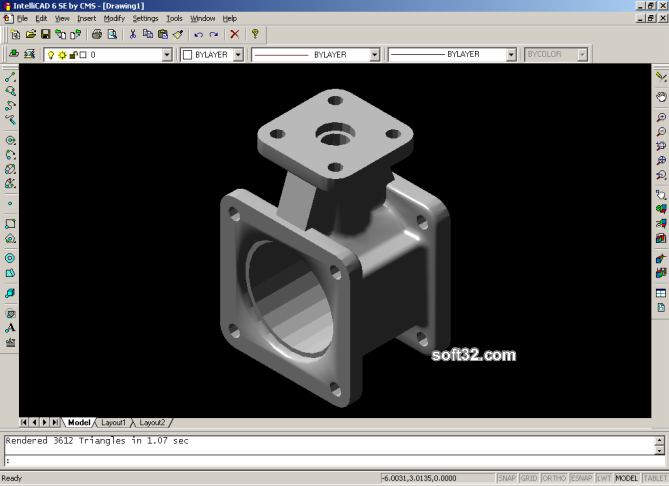The height and width of the screenshot is (486, 669).
Task: Select the Text tool (letter A)
Action: pos(10,328)
